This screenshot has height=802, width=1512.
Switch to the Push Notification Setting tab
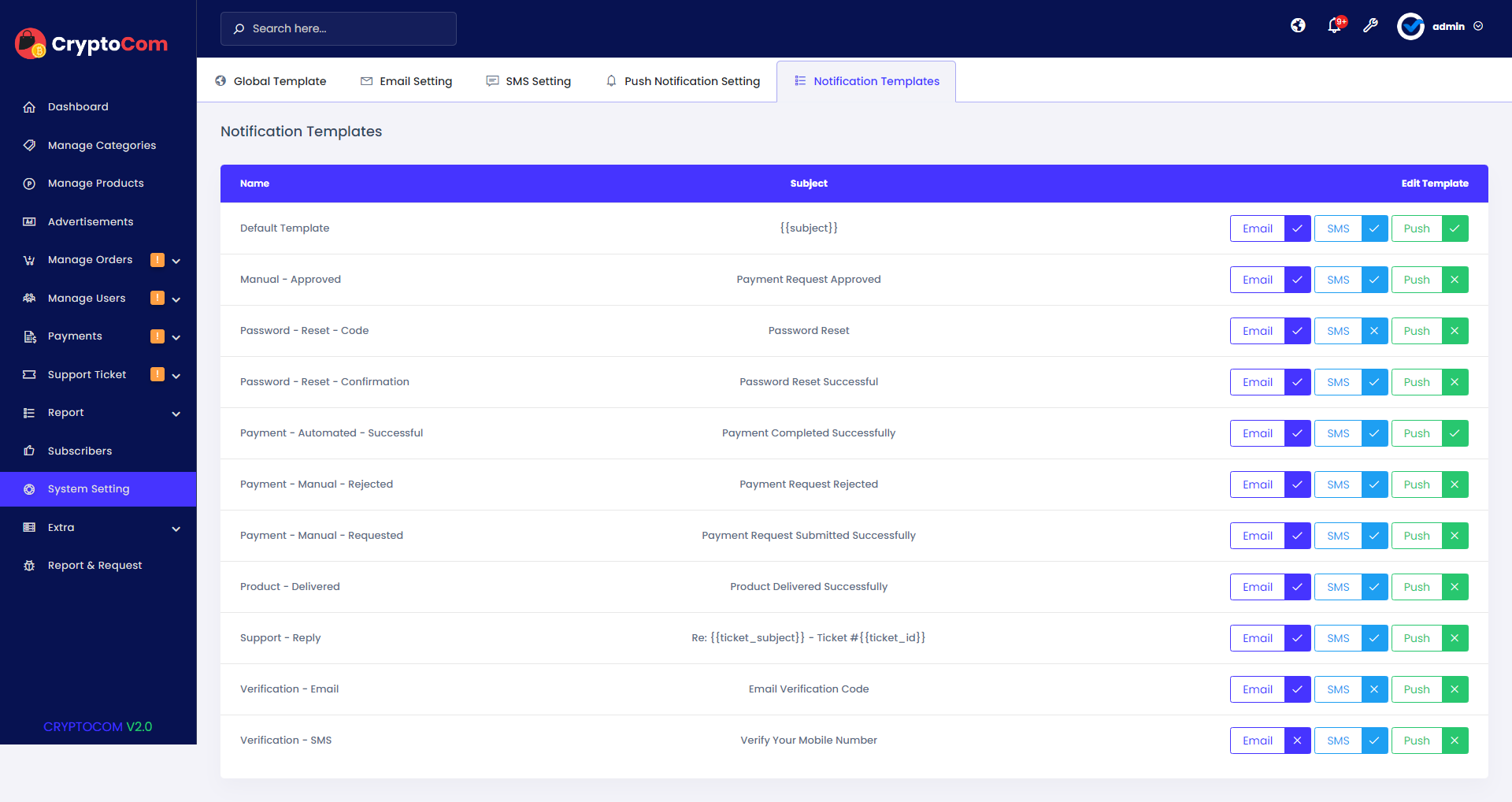(x=683, y=81)
